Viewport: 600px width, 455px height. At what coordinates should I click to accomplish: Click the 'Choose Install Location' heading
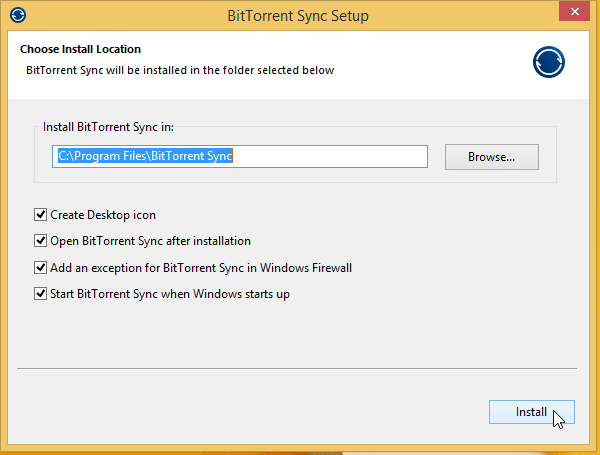[x=80, y=49]
